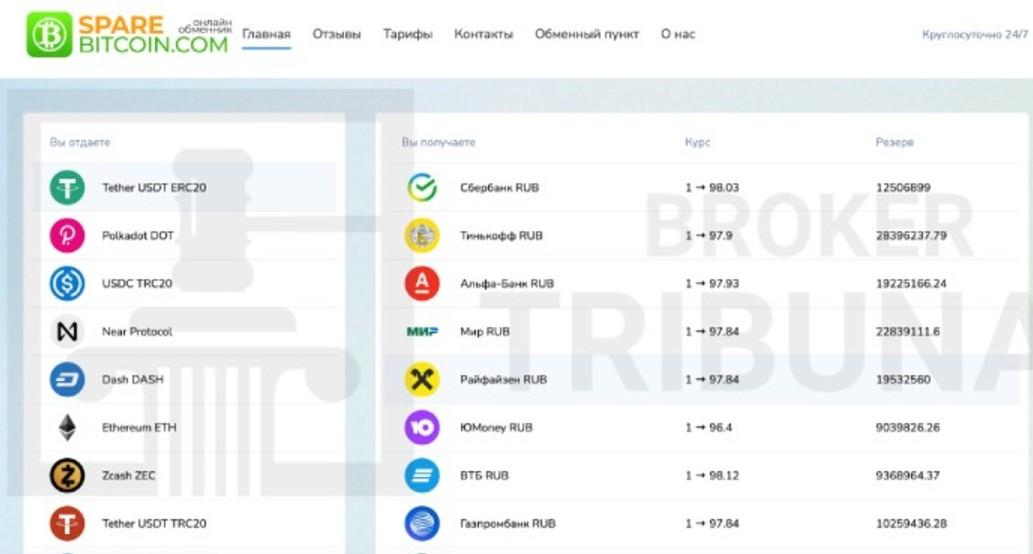Pick the Газпромбанк globe icon
The image size is (1033, 554).
[422, 524]
